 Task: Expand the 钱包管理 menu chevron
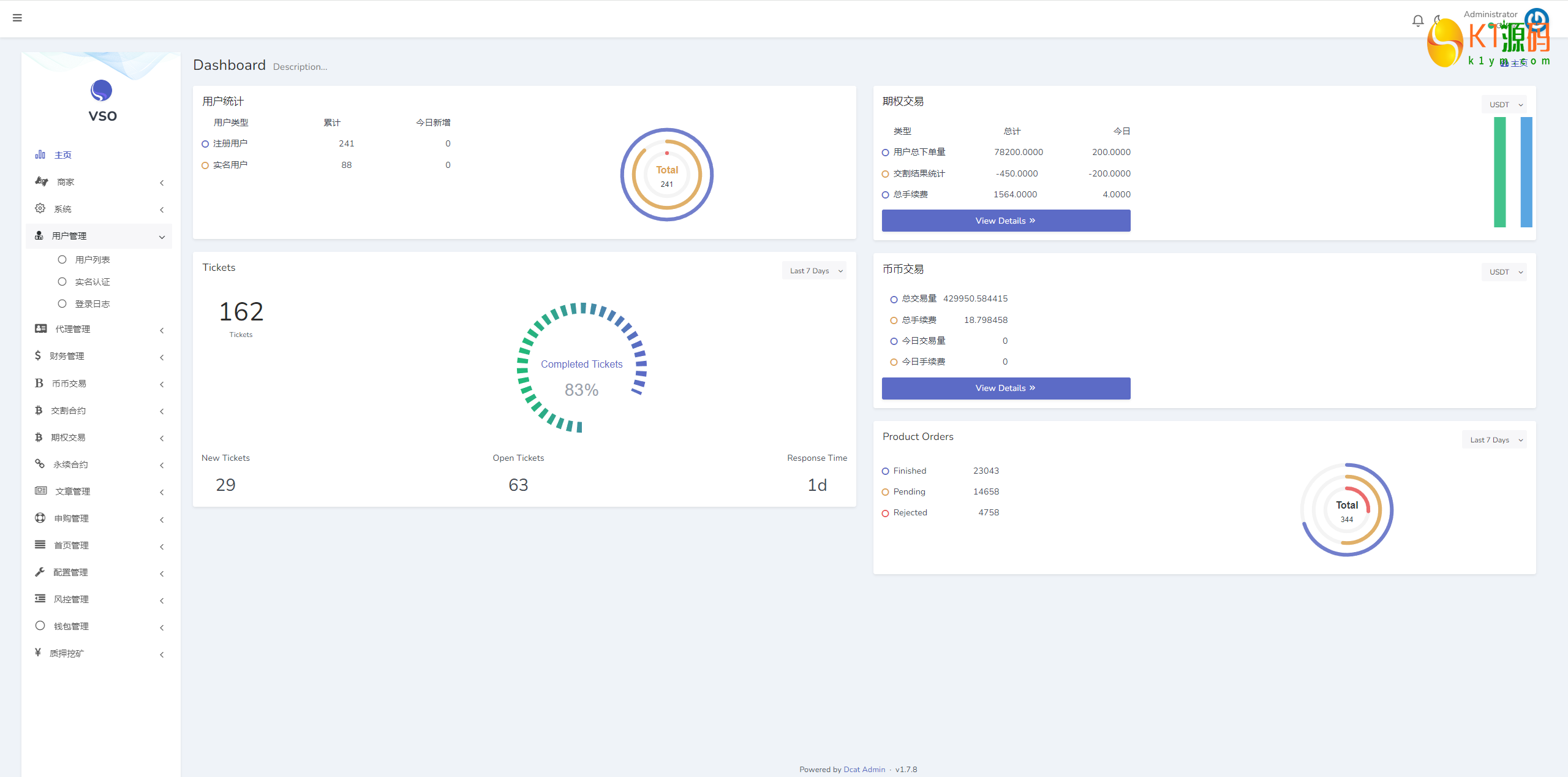tap(162, 627)
